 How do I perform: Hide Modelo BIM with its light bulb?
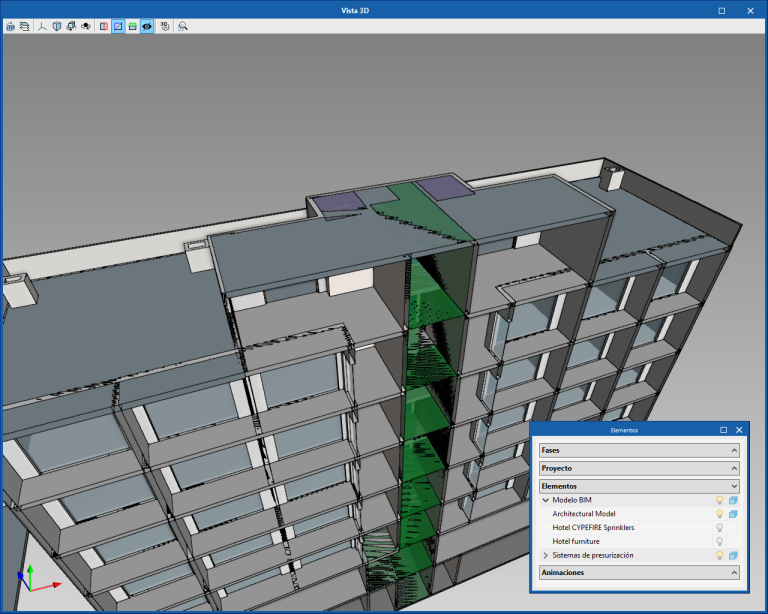718,500
